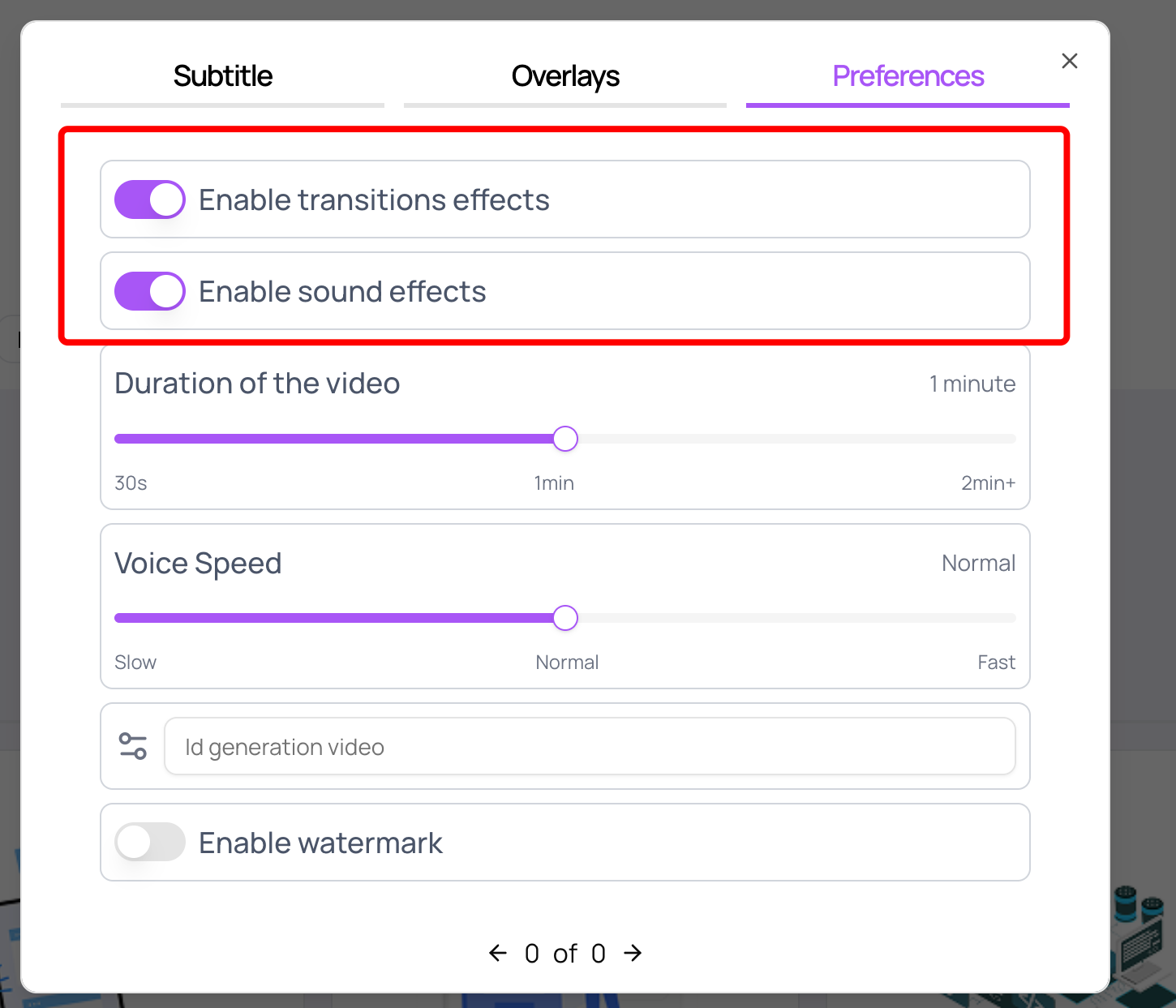Click the Fast label under Voice Speed
The height and width of the screenshot is (1008, 1176).
pos(996,663)
